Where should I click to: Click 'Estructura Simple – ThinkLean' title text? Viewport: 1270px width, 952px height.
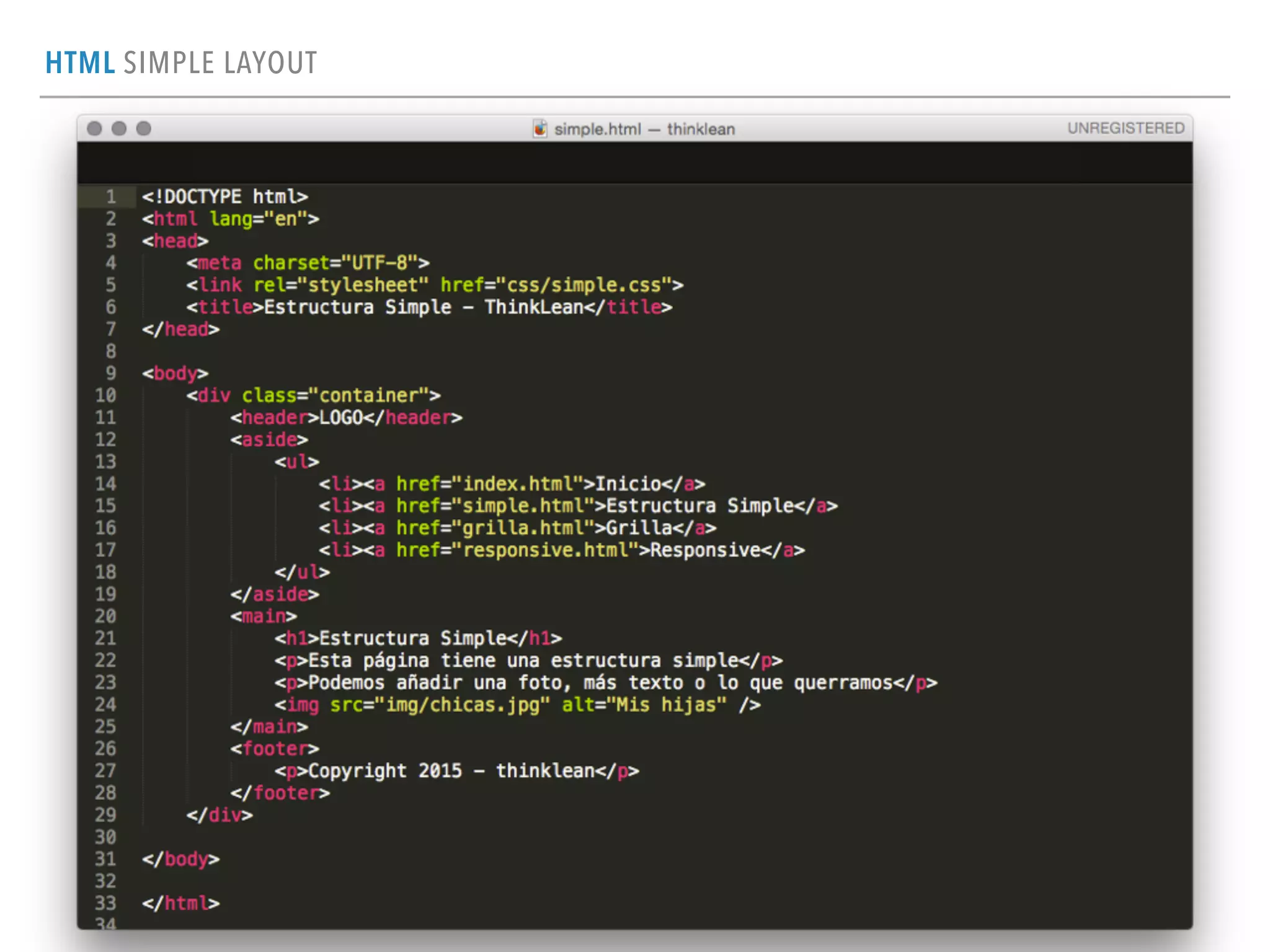(x=424, y=307)
